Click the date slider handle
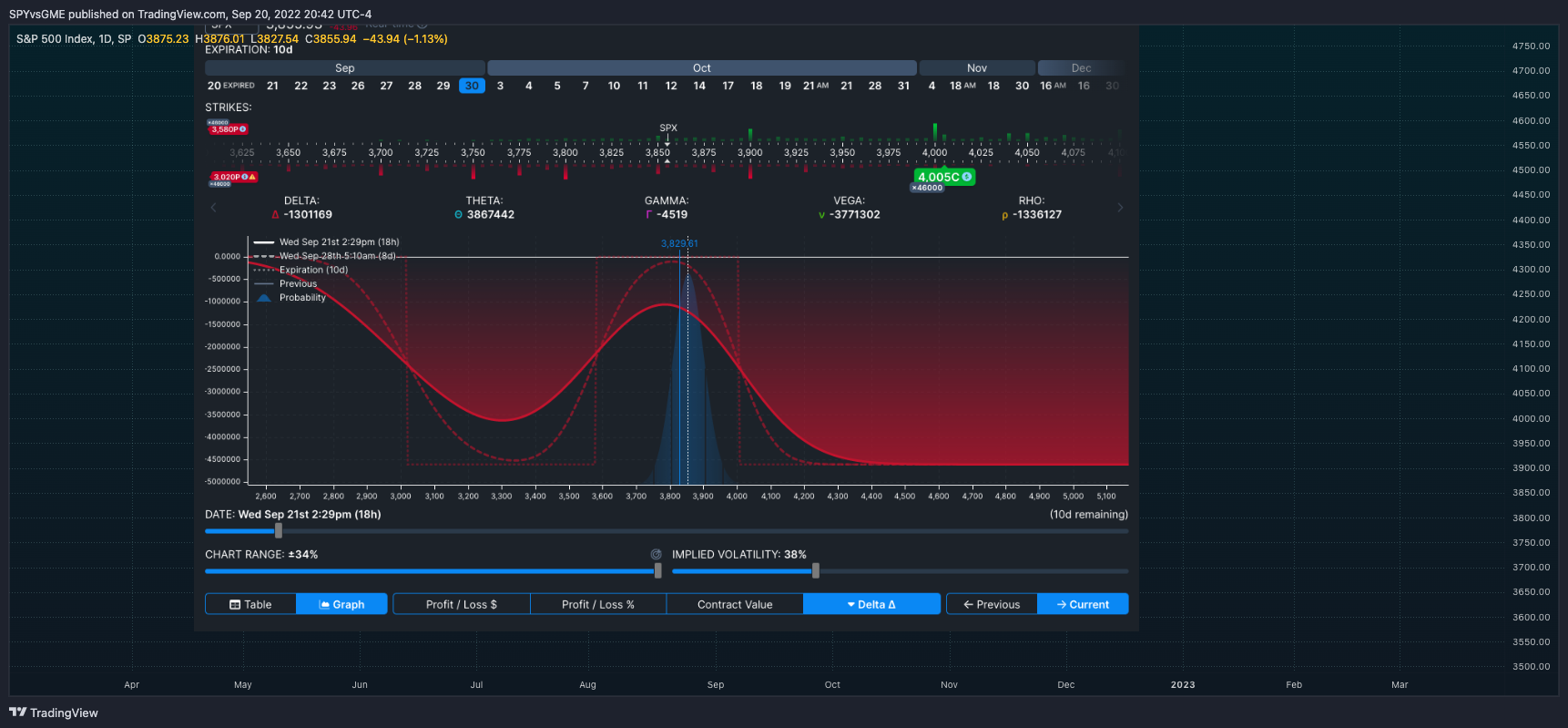1568x728 pixels. coord(279,530)
